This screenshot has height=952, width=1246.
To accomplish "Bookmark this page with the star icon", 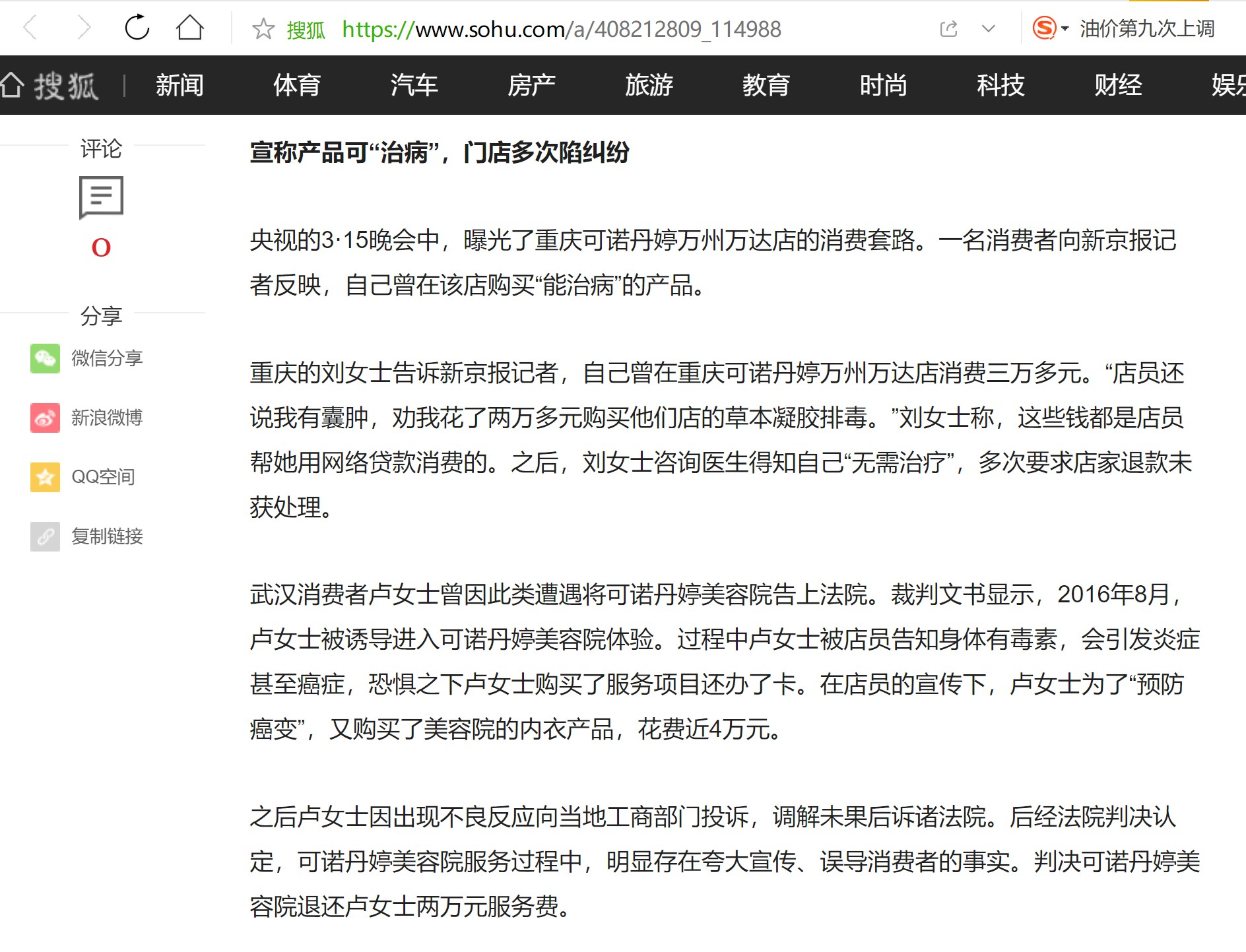I will 263,28.
